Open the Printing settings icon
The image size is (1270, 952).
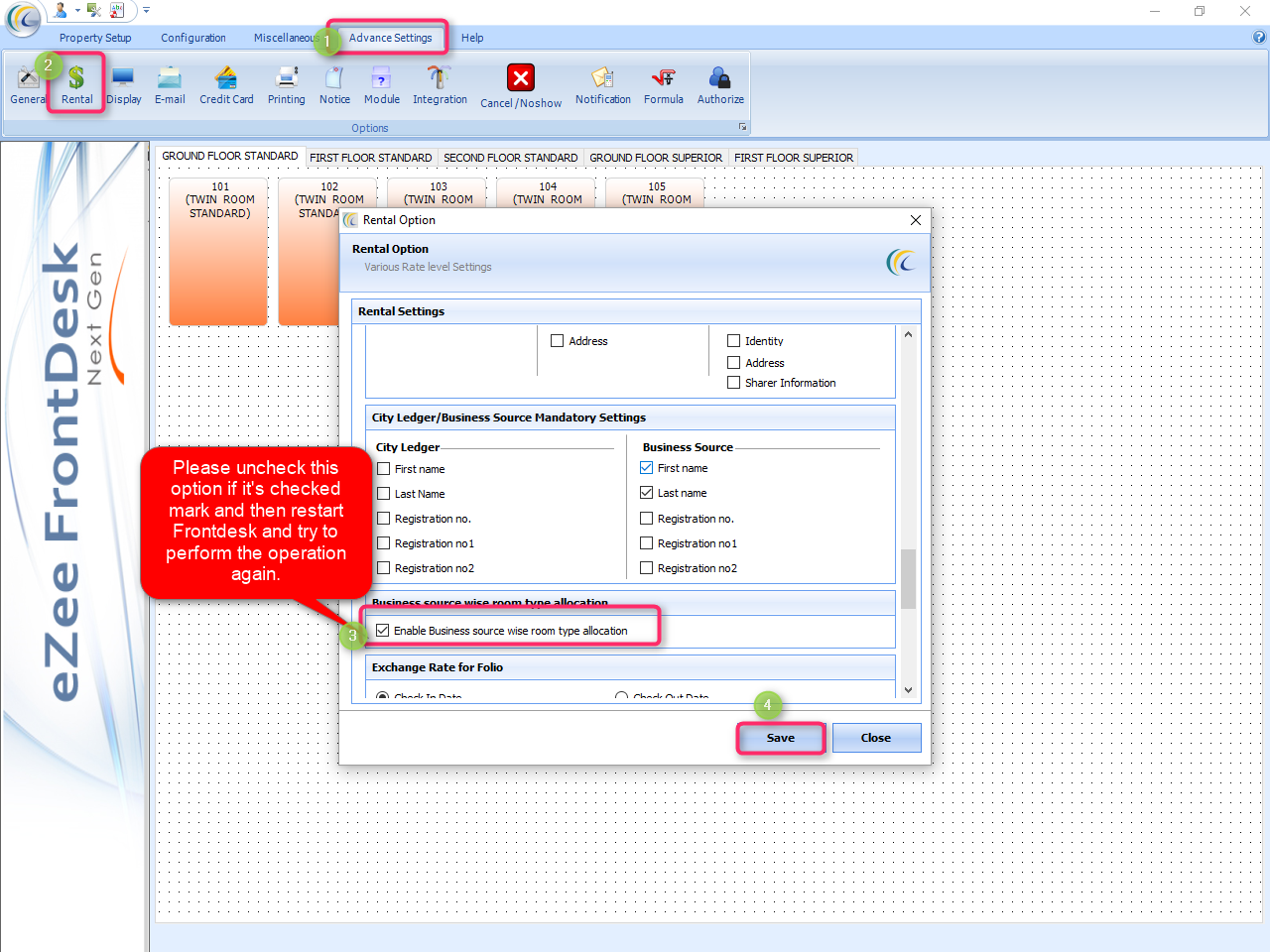[287, 85]
